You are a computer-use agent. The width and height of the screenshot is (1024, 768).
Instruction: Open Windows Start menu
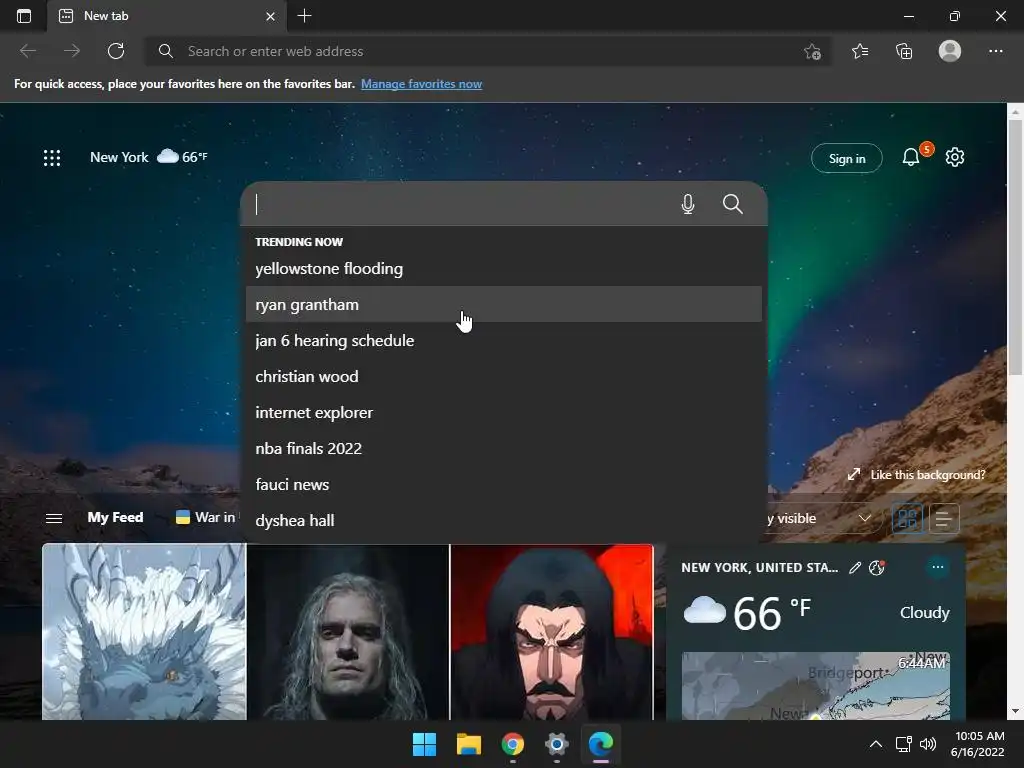[x=424, y=744]
